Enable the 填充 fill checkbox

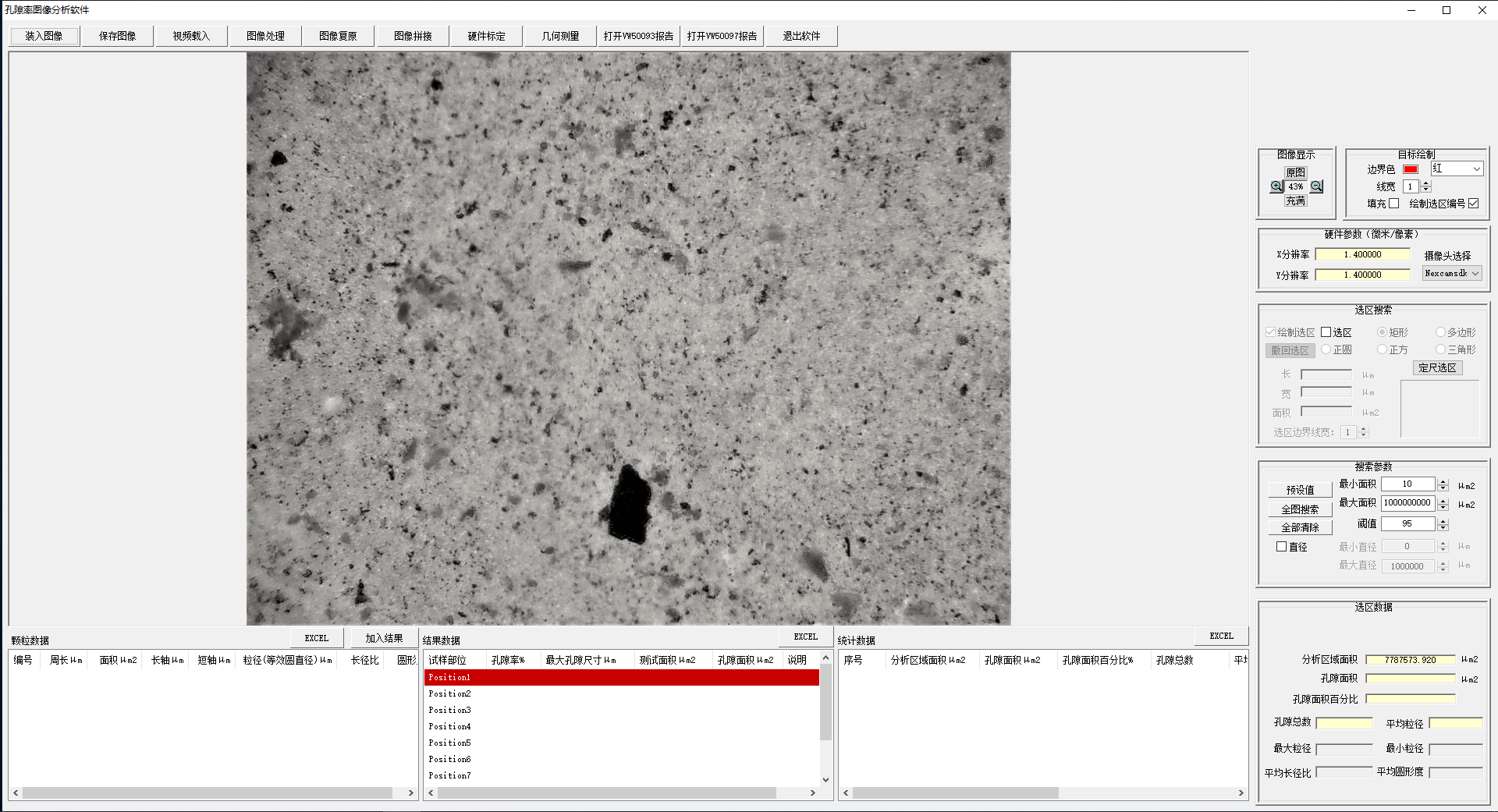pos(1394,204)
